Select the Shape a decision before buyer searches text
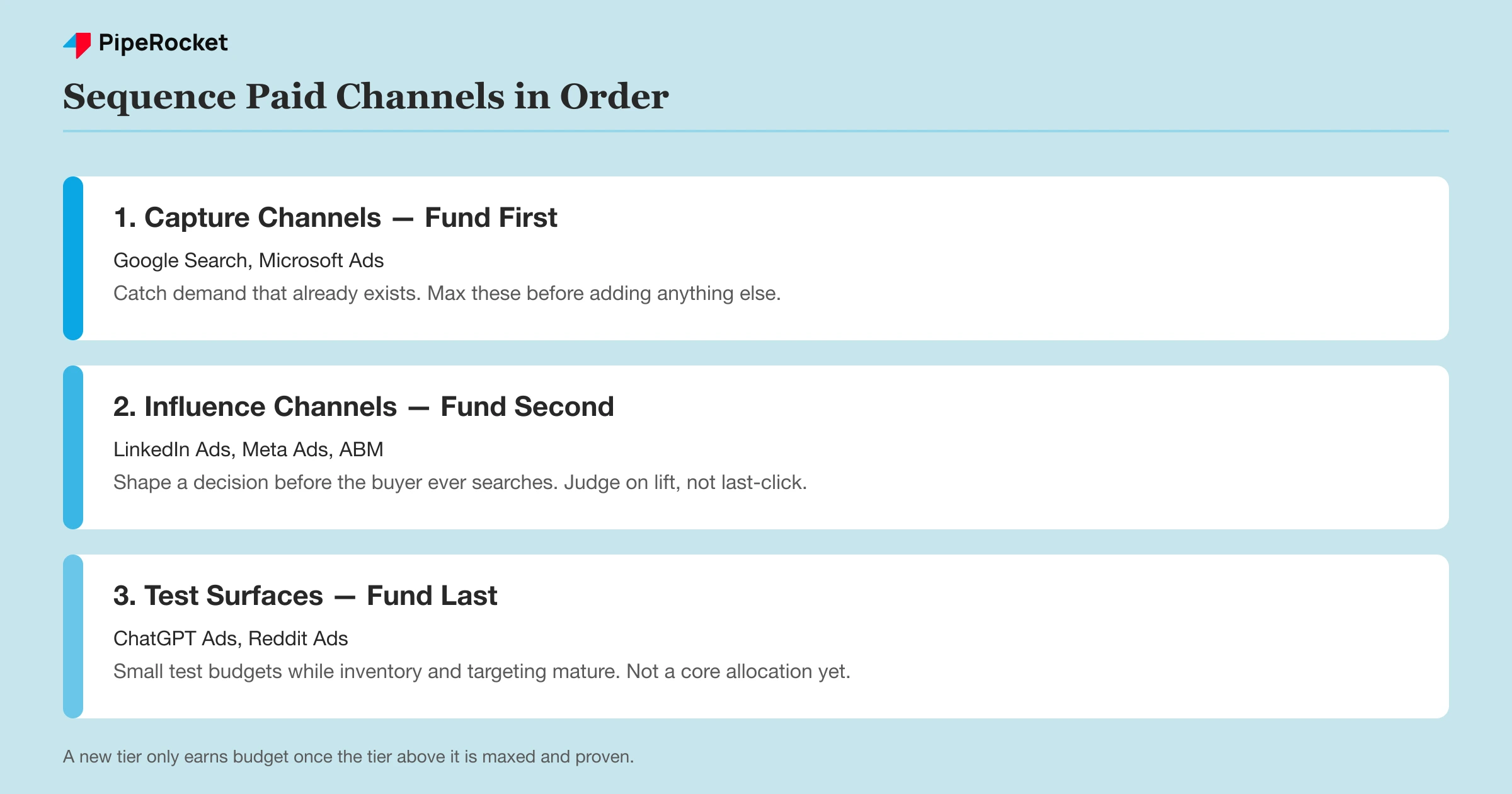This screenshot has width=1512, height=794. pos(460,483)
